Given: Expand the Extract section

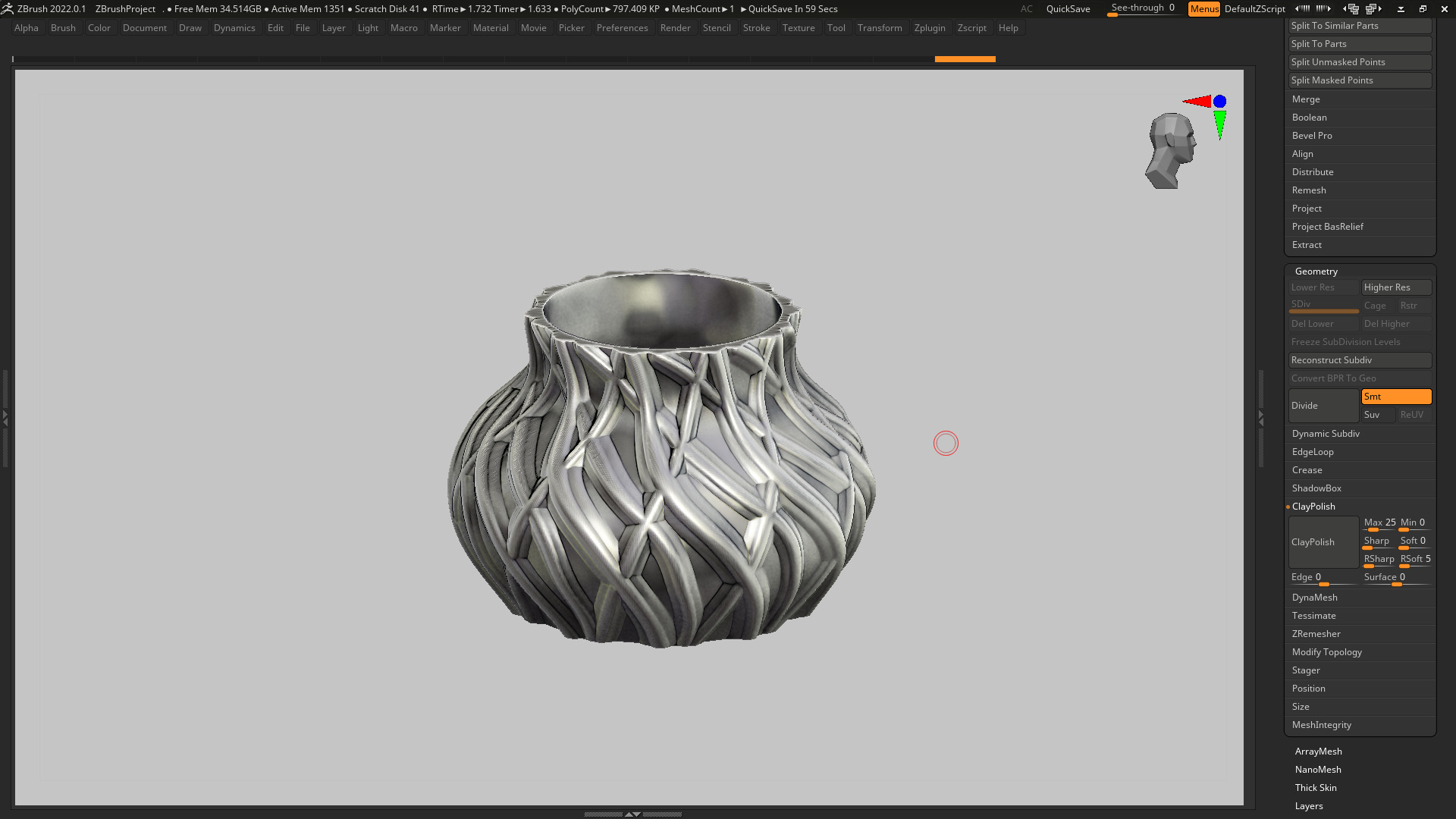Looking at the screenshot, I should (x=1307, y=245).
